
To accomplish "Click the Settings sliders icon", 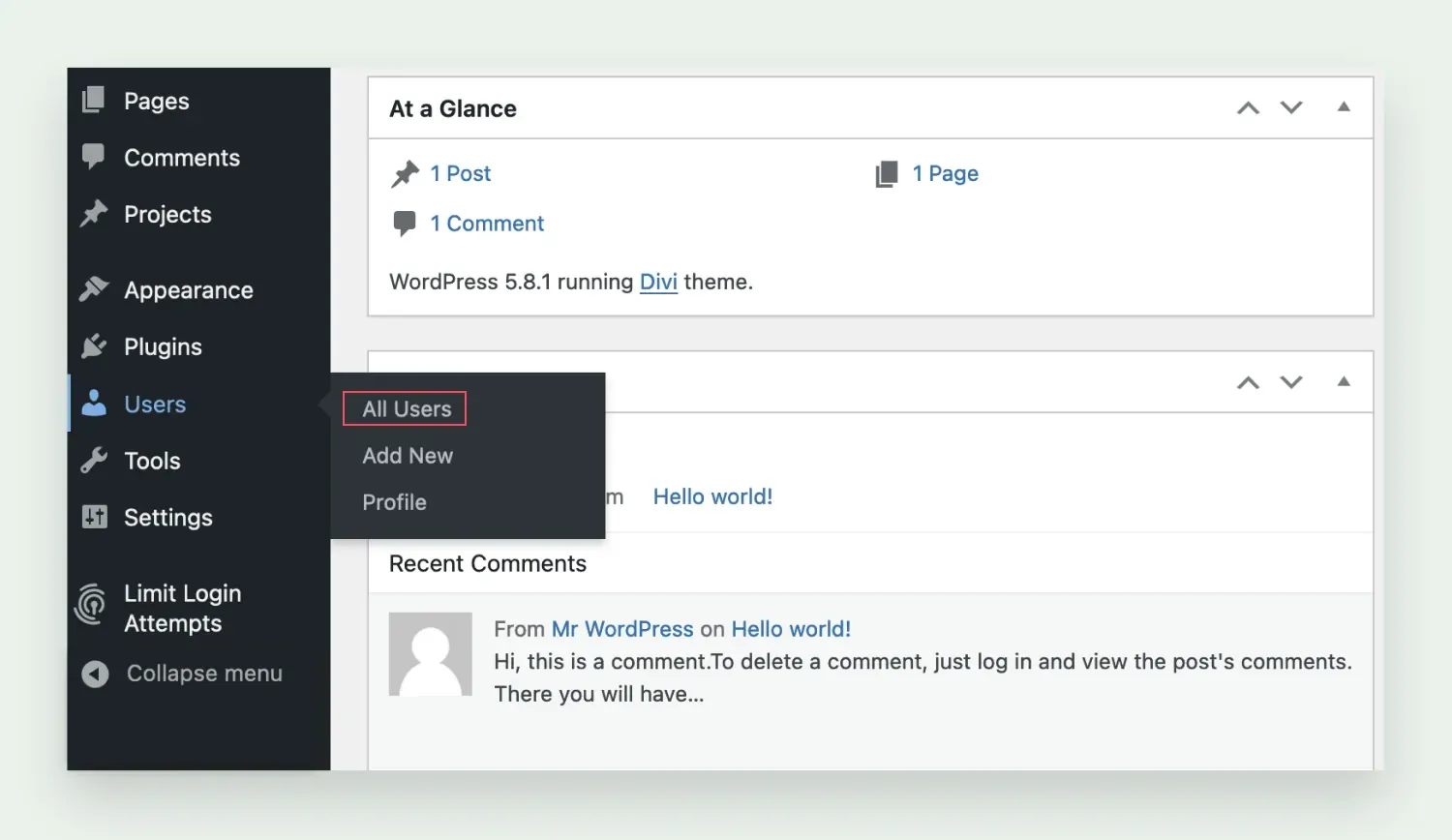I will 94,517.
